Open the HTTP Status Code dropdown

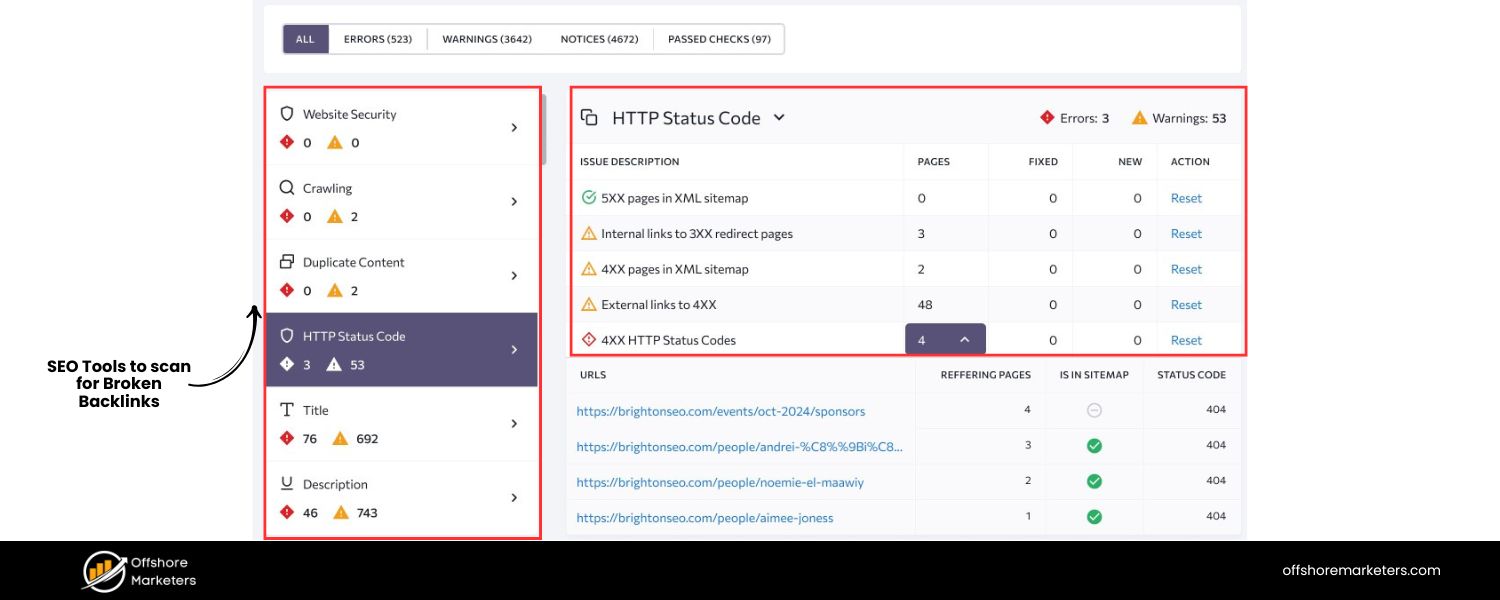(x=780, y=117)
